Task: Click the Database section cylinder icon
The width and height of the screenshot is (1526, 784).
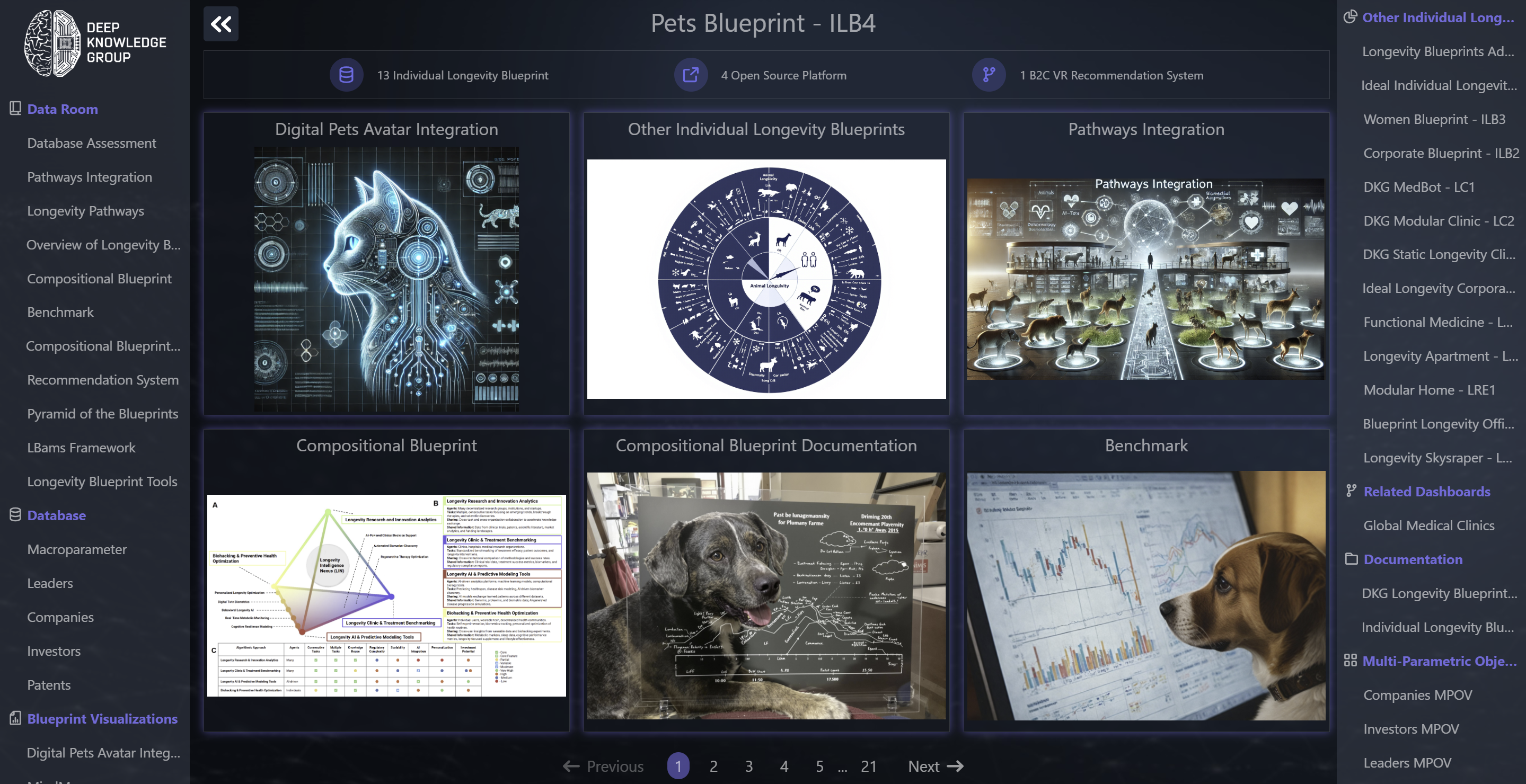Action: click(15, 514)
